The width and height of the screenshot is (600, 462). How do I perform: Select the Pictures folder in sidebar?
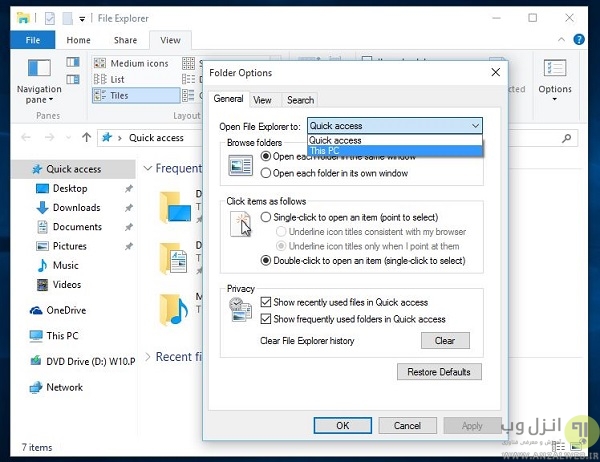(42, 246)
